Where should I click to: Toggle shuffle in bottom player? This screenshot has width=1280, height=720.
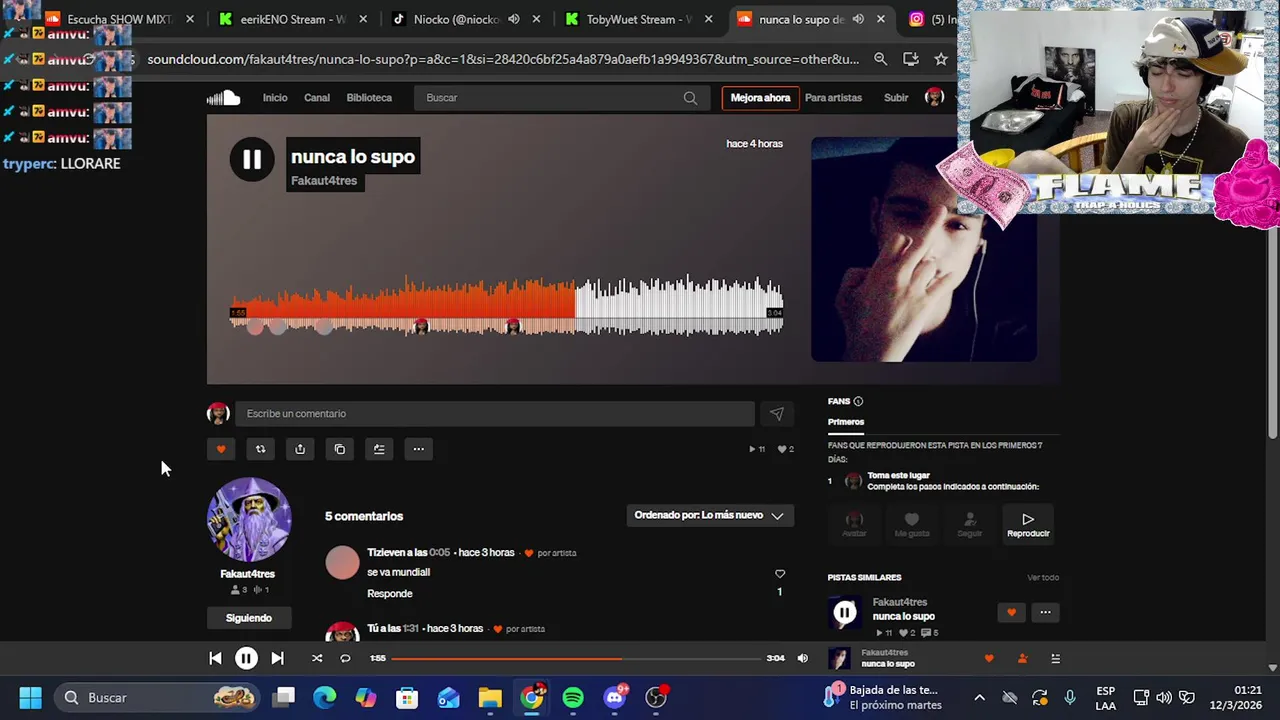317,658
